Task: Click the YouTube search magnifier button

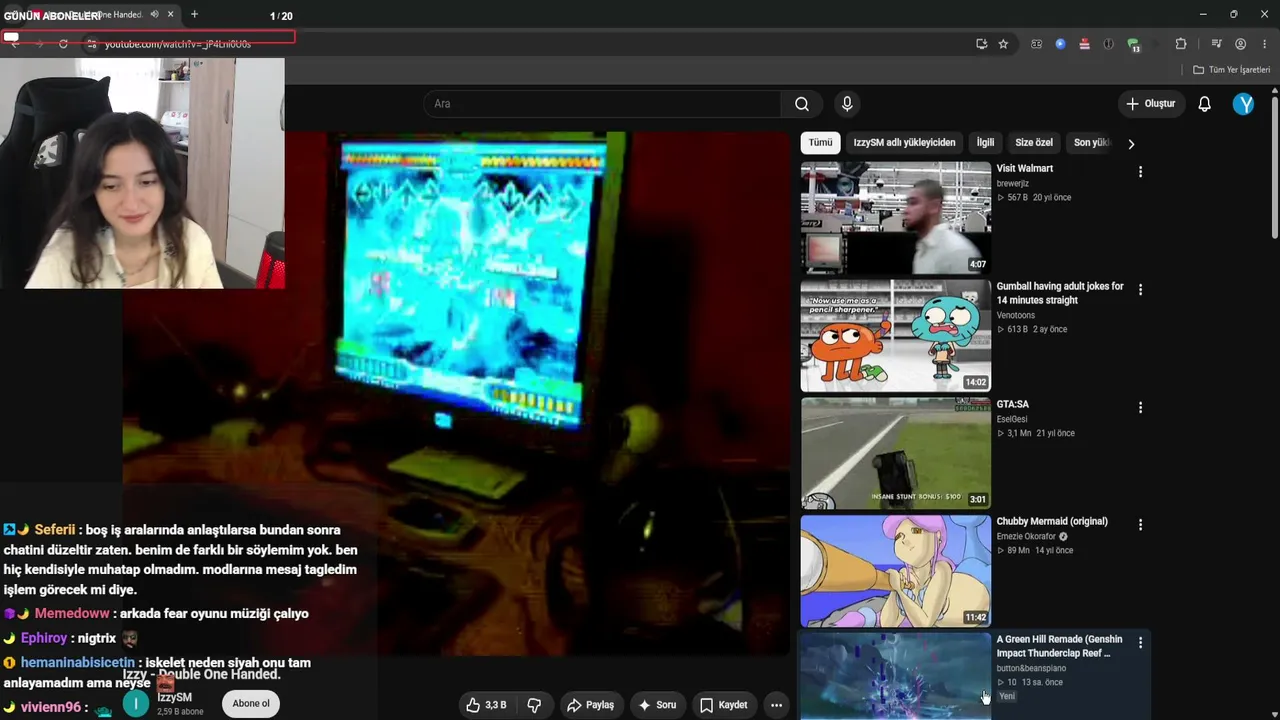Action: (802, 104)
